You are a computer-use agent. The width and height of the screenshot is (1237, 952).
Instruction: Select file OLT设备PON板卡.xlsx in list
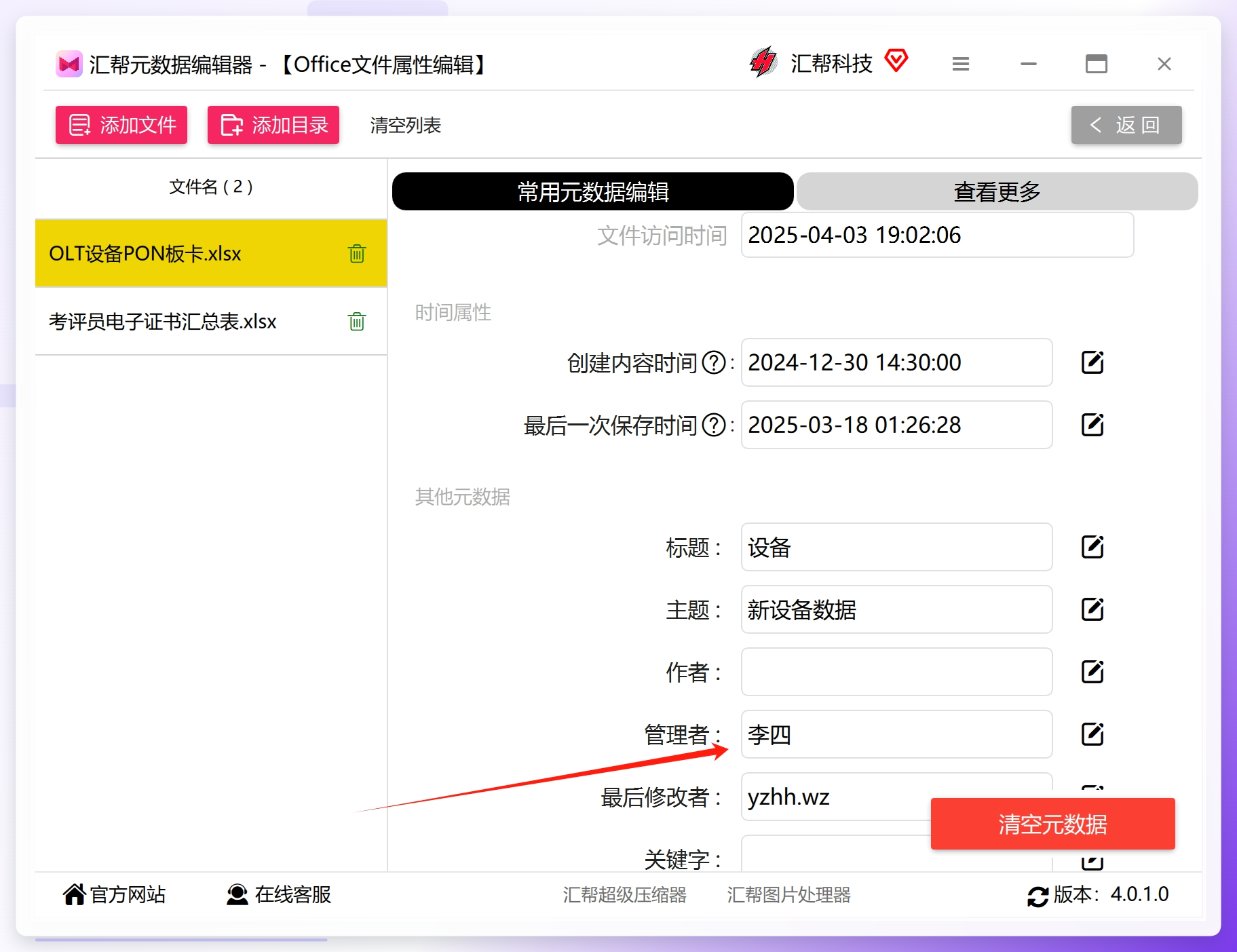211,254
